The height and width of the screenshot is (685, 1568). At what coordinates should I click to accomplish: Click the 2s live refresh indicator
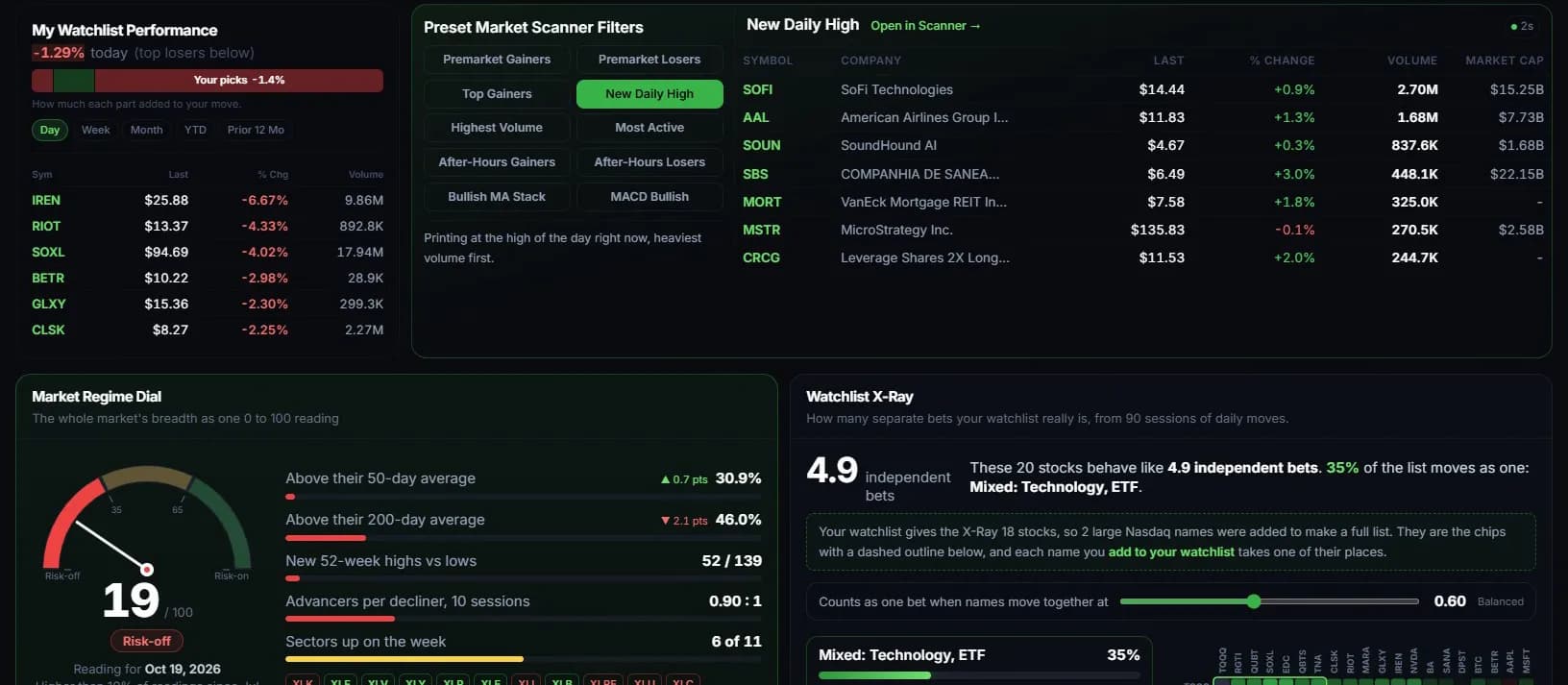coord(1522,26)
